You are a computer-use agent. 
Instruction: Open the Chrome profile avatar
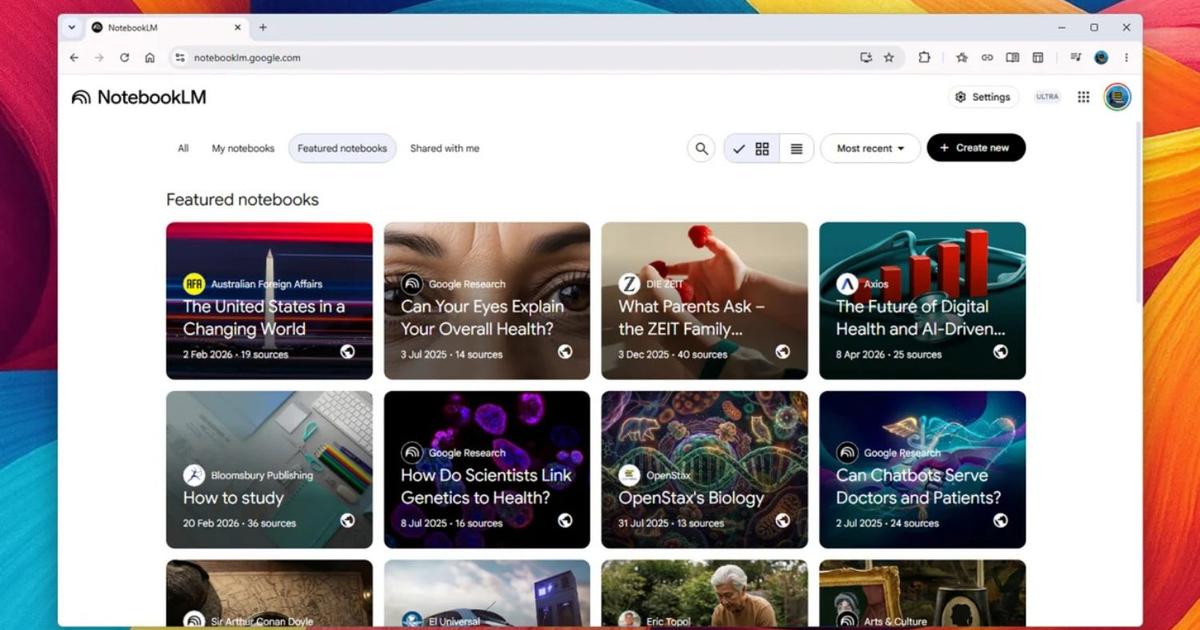pyautogui.click(x=1101, y=58)
